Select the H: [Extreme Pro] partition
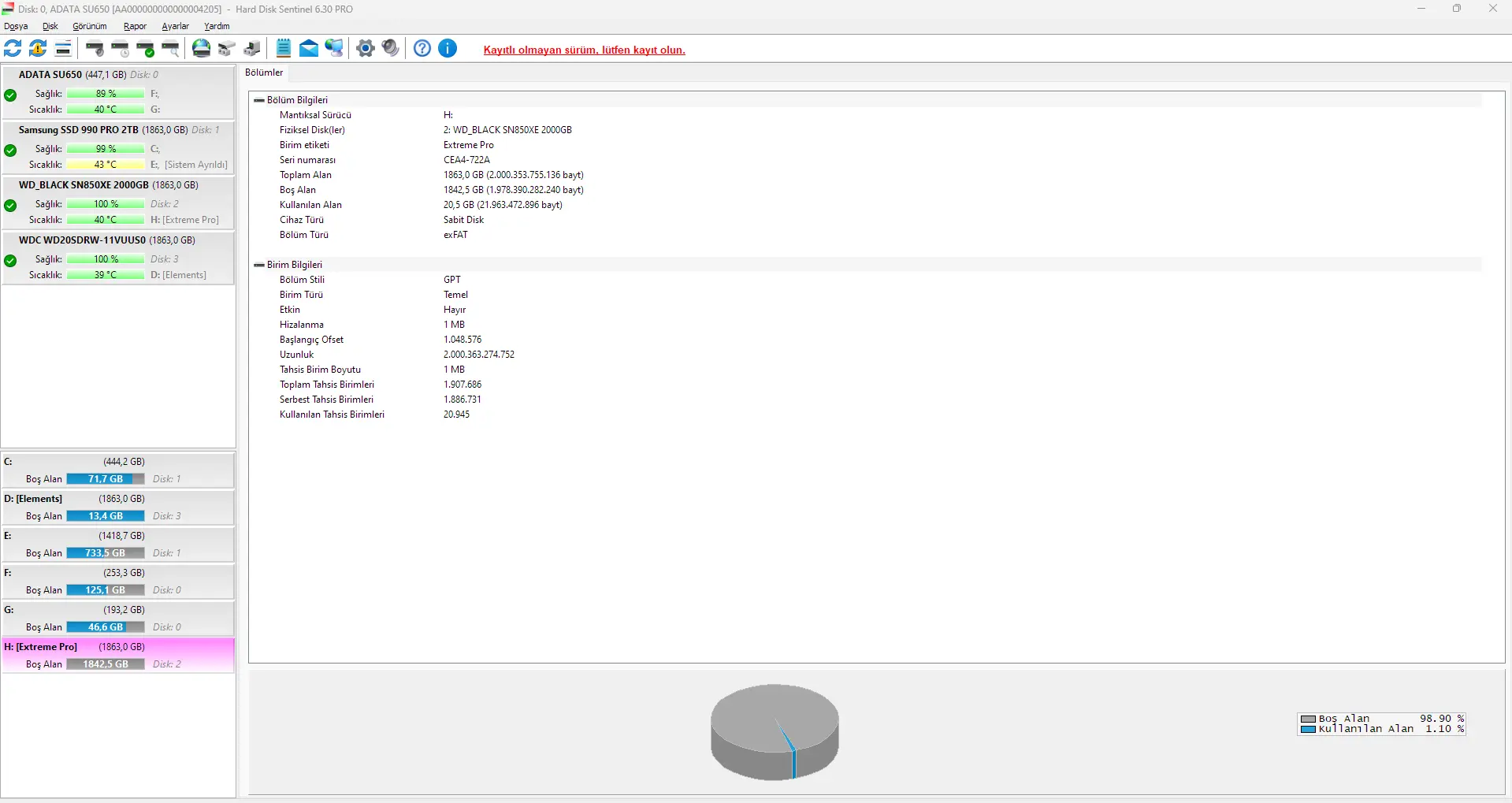 [x=118, y=656]
